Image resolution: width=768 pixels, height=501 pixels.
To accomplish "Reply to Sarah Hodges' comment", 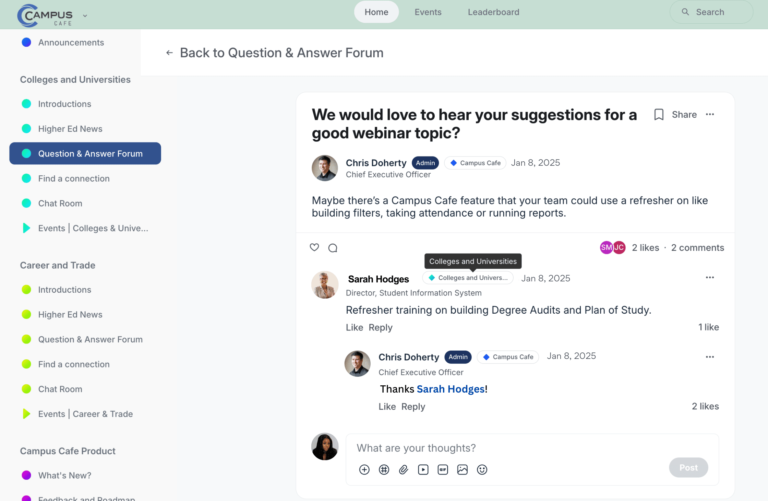I will pos(380,327).
